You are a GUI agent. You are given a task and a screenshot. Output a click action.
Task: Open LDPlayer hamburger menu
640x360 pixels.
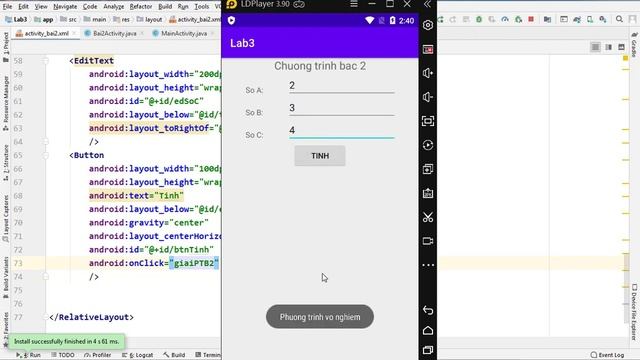point(354,4)
